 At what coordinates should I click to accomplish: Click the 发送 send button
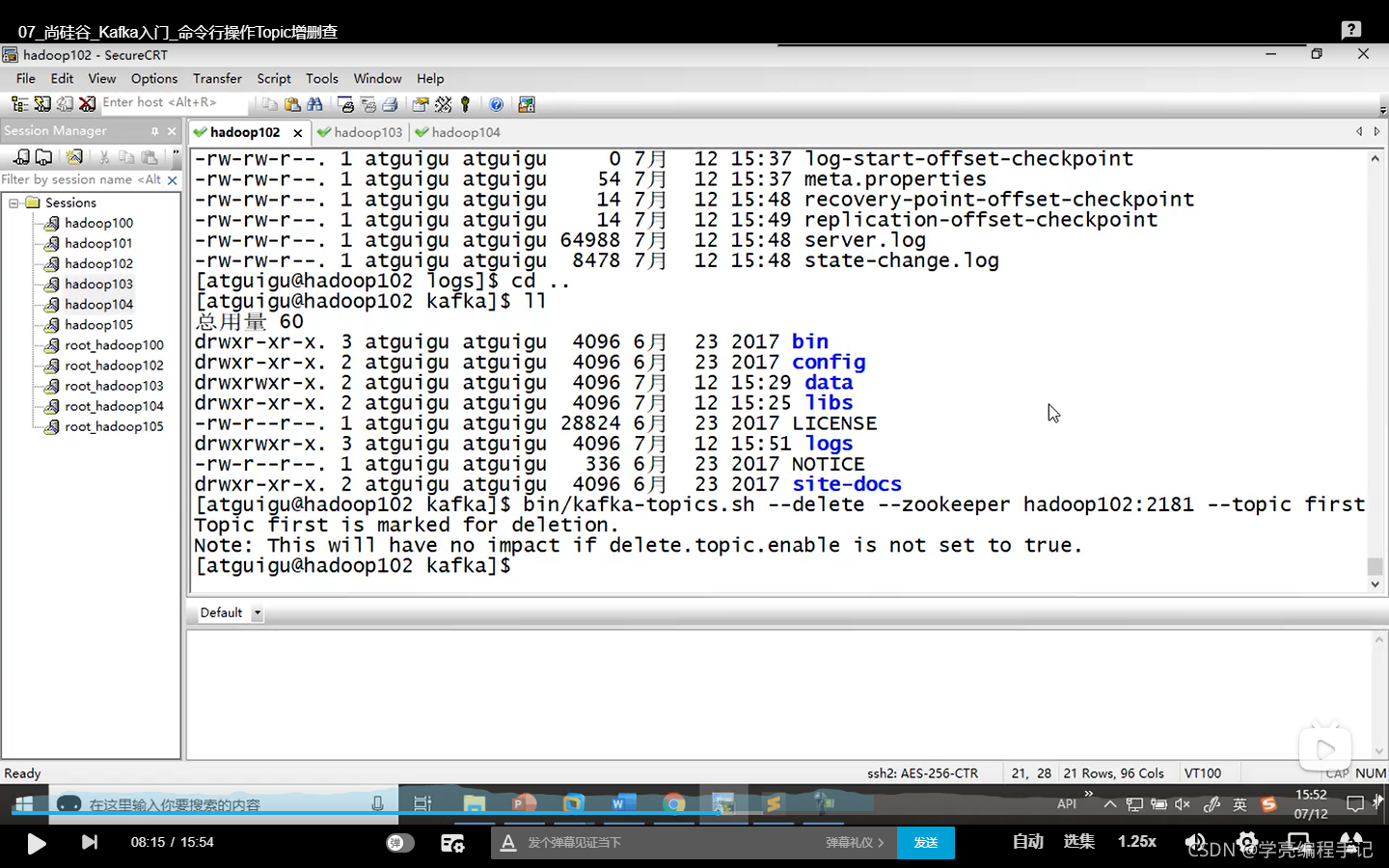[926, 843]
